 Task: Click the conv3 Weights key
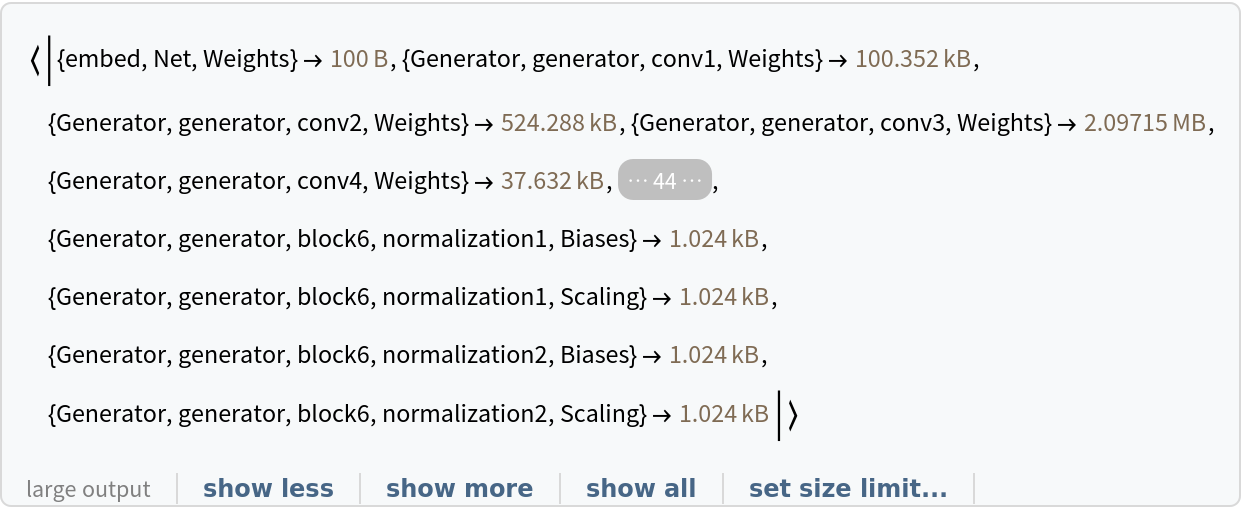(x=842, y=123)
